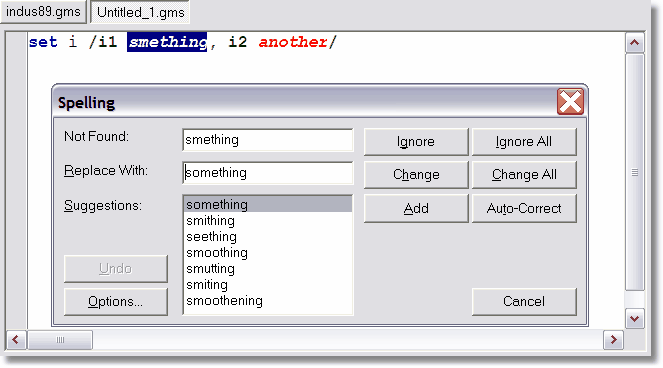Switch to the indus89.gms tab
The width and height of the screenshot is (663, 368).
click(x=44, y=11)
